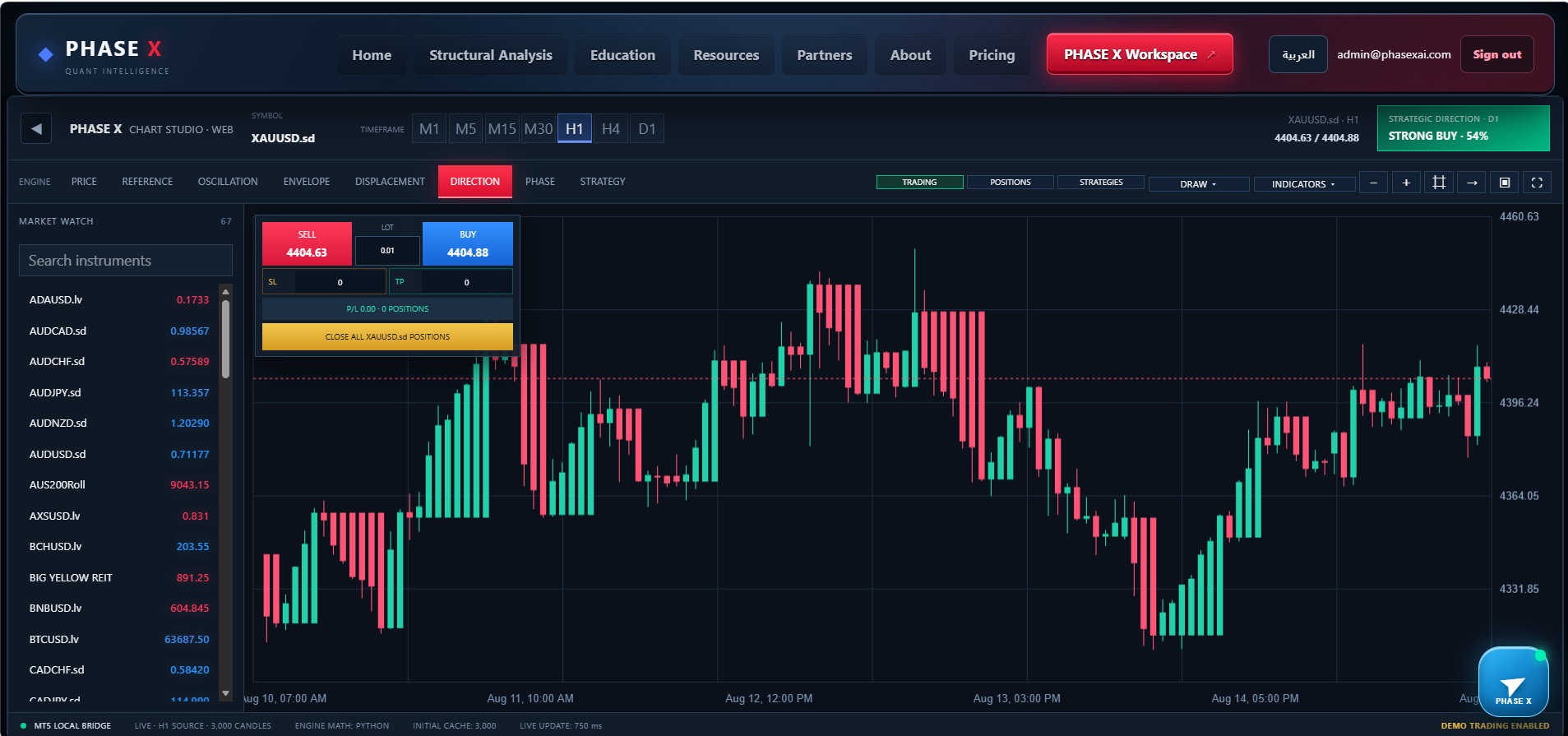
Task: Zoom out the chart with the minus button
Action: coord(1373,183)
